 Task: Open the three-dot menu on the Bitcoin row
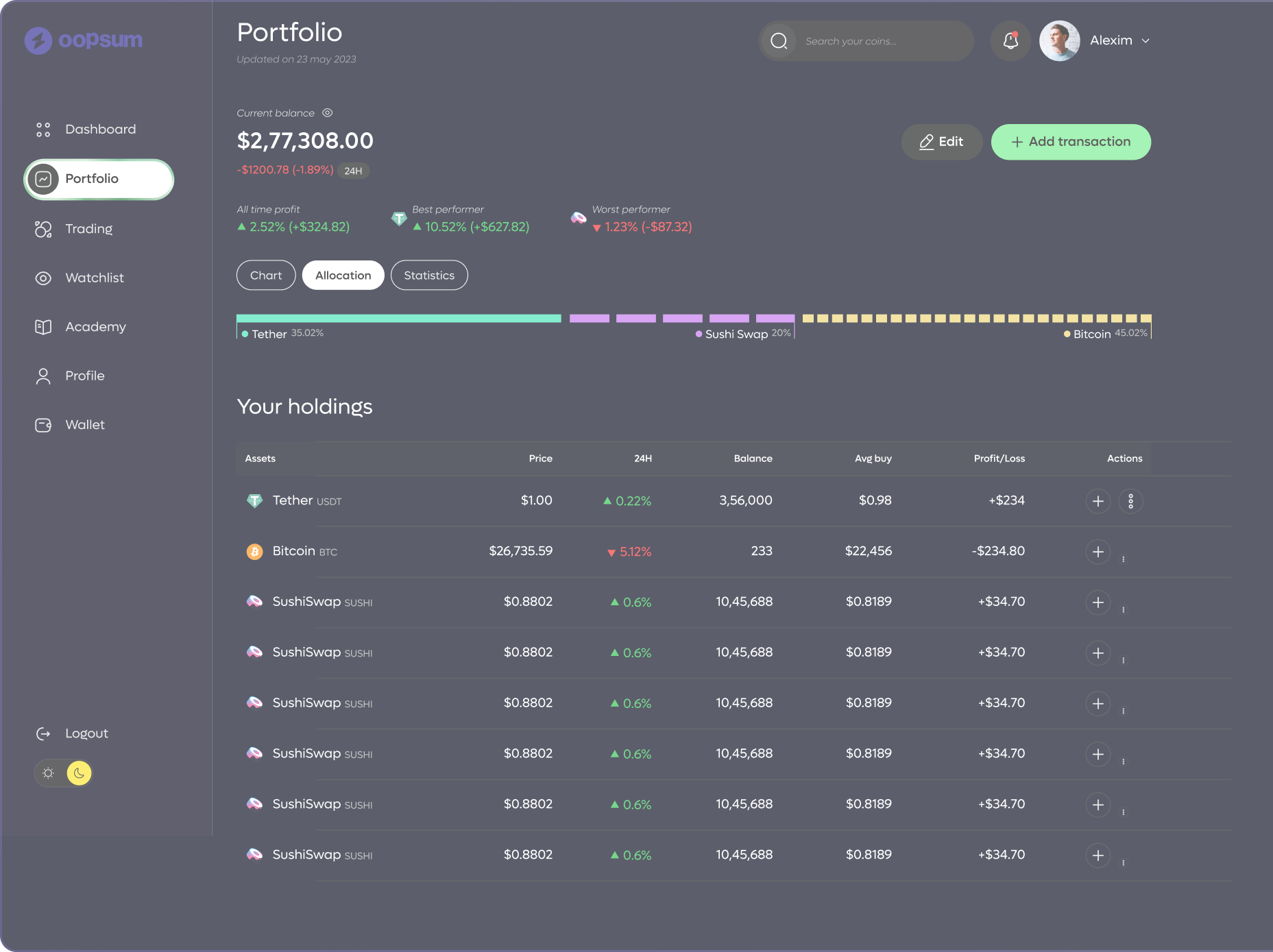point(1123,559)
